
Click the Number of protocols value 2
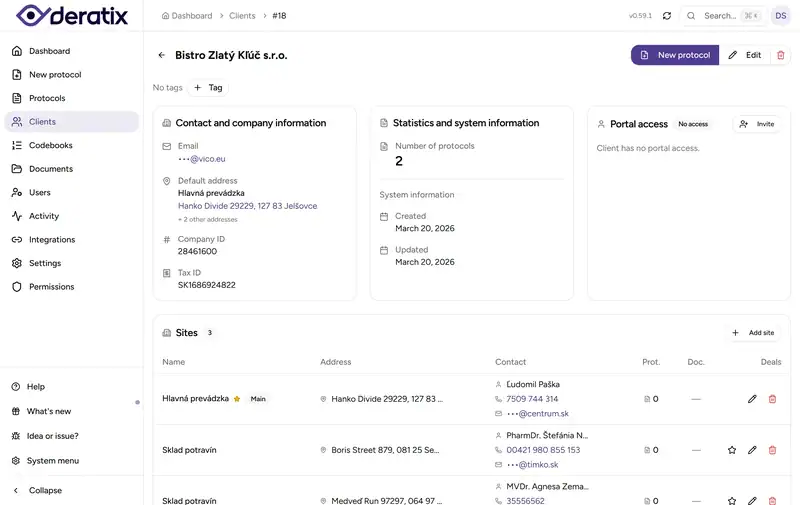[399, 161]
